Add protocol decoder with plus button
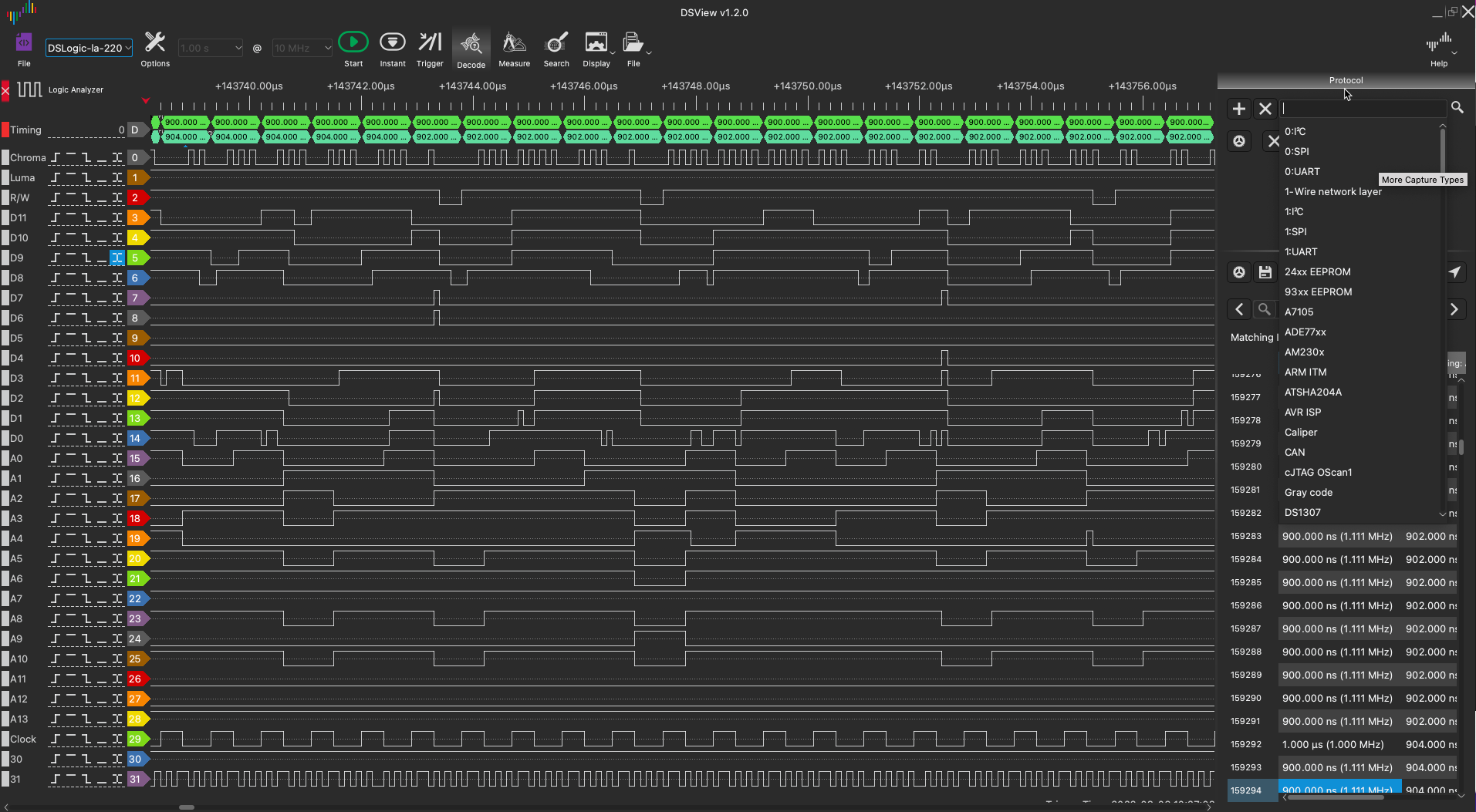The height and width of the screenshot is (812, 1476). tap(1238, 109)
